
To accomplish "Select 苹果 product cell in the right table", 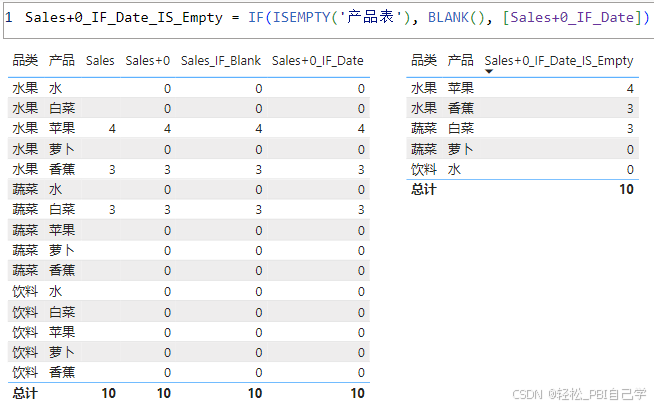I will pos(460,88).
